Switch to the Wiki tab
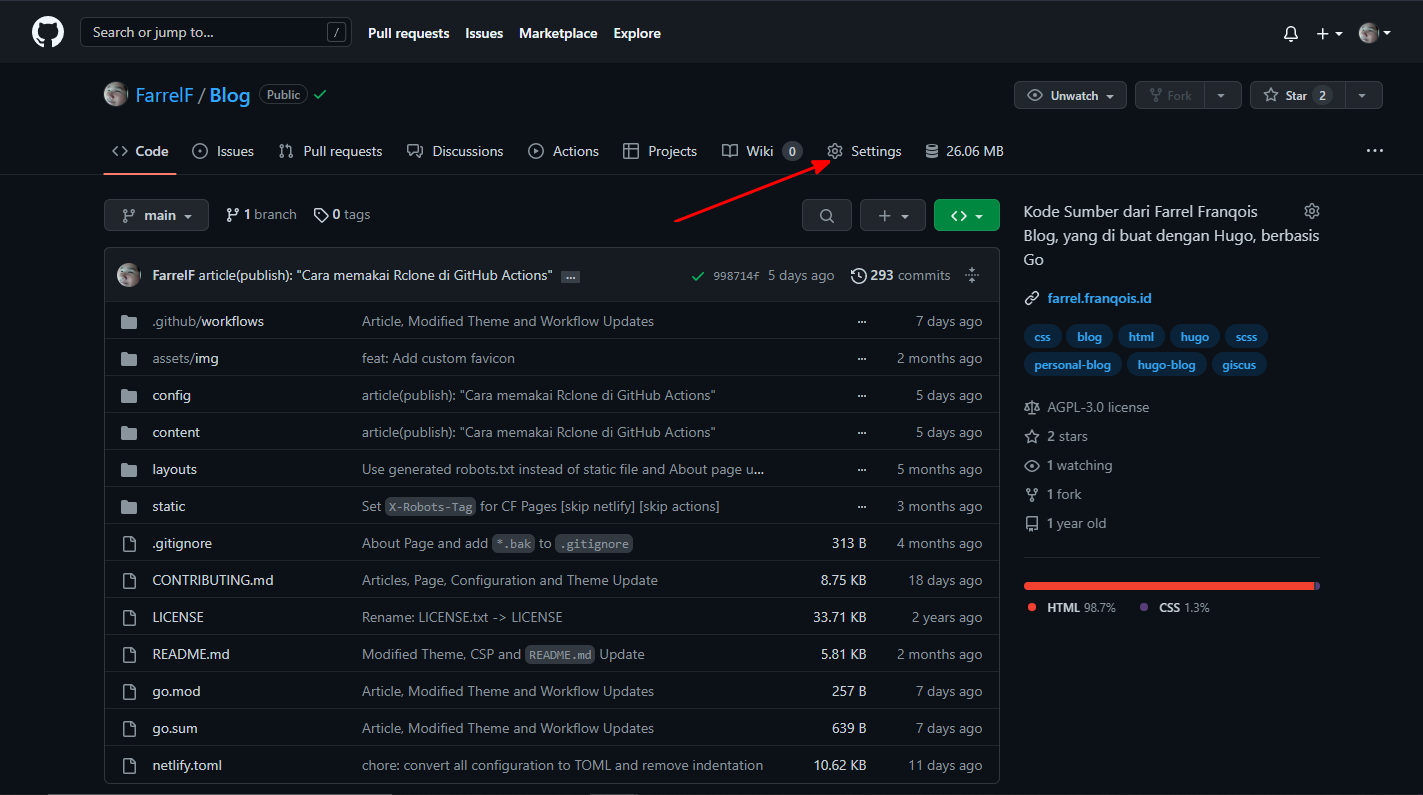The image size is (1423, 795). point(762,151)
